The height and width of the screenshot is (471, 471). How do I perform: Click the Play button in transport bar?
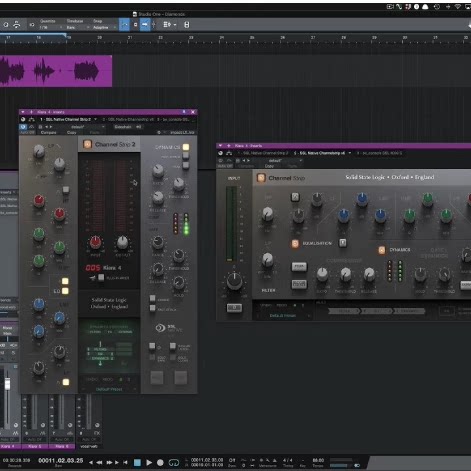click(149, 463)
